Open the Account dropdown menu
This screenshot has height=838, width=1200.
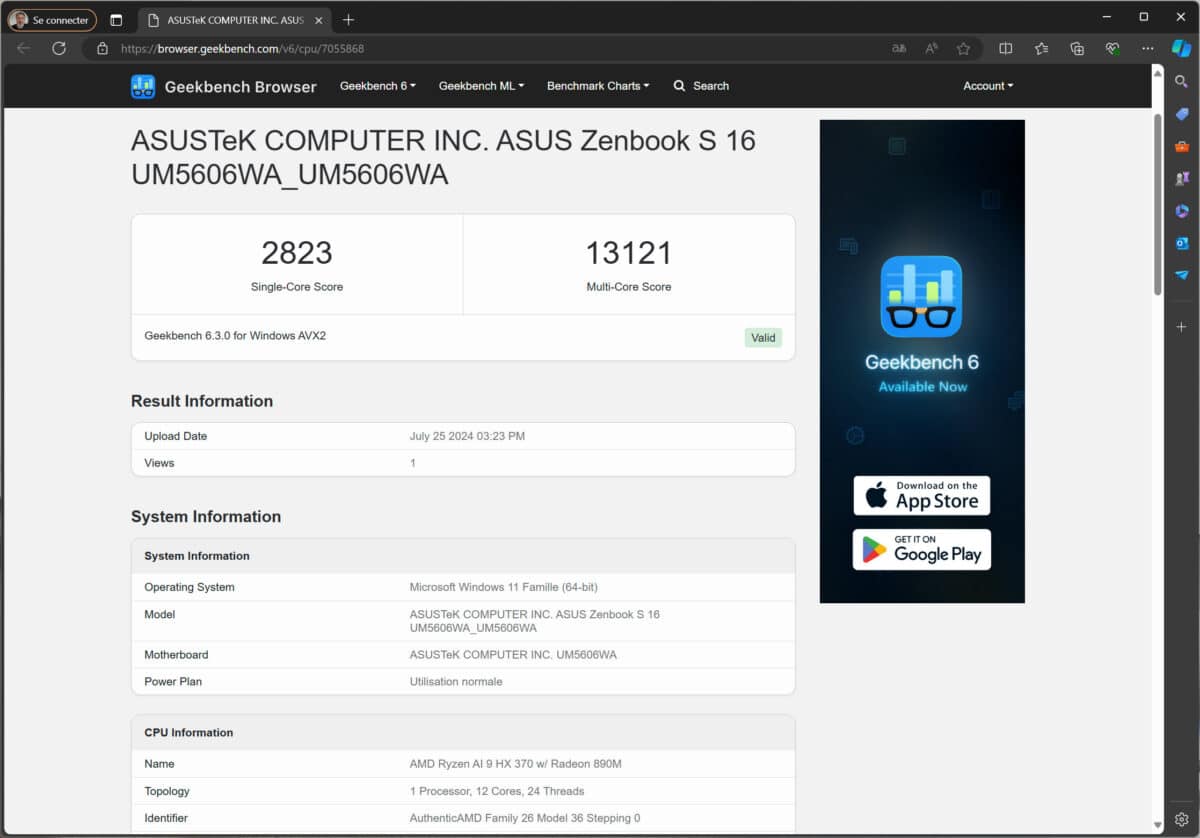tap(988, 86)
